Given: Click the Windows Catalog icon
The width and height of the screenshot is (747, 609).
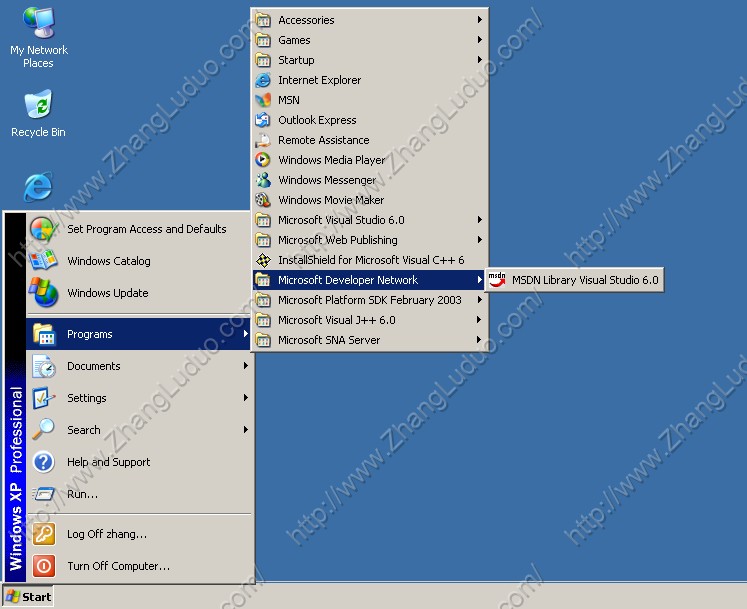Looking at the screenshot, I should (x=43, y=261).
